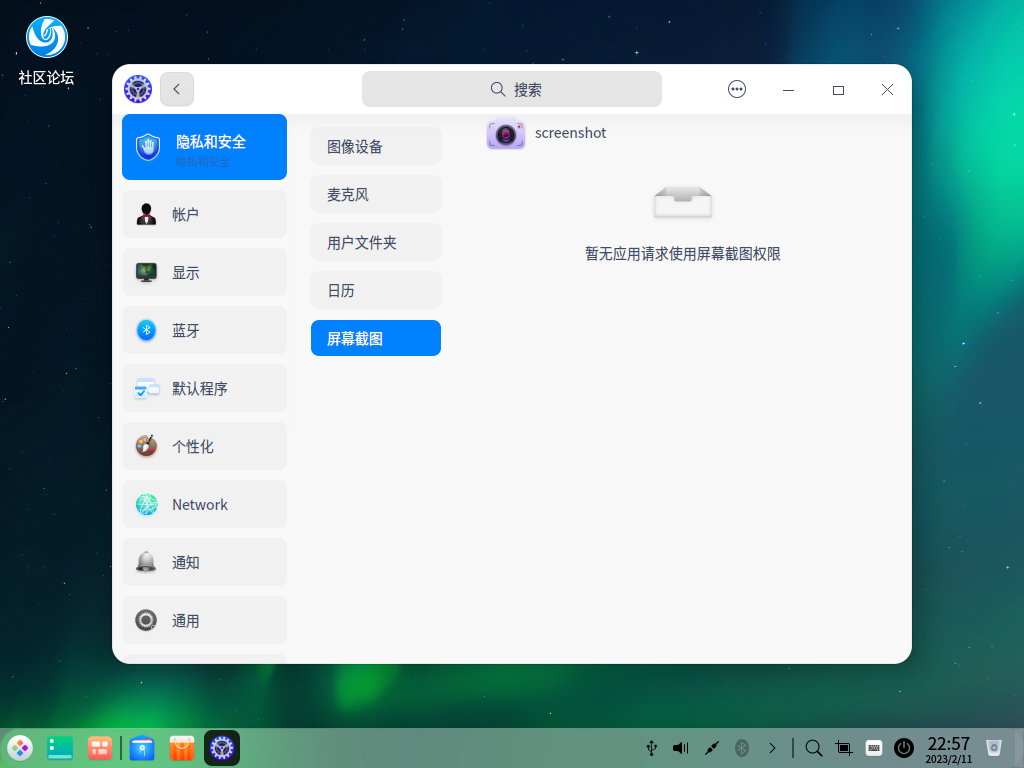Open the power options icon in tray

903,747
